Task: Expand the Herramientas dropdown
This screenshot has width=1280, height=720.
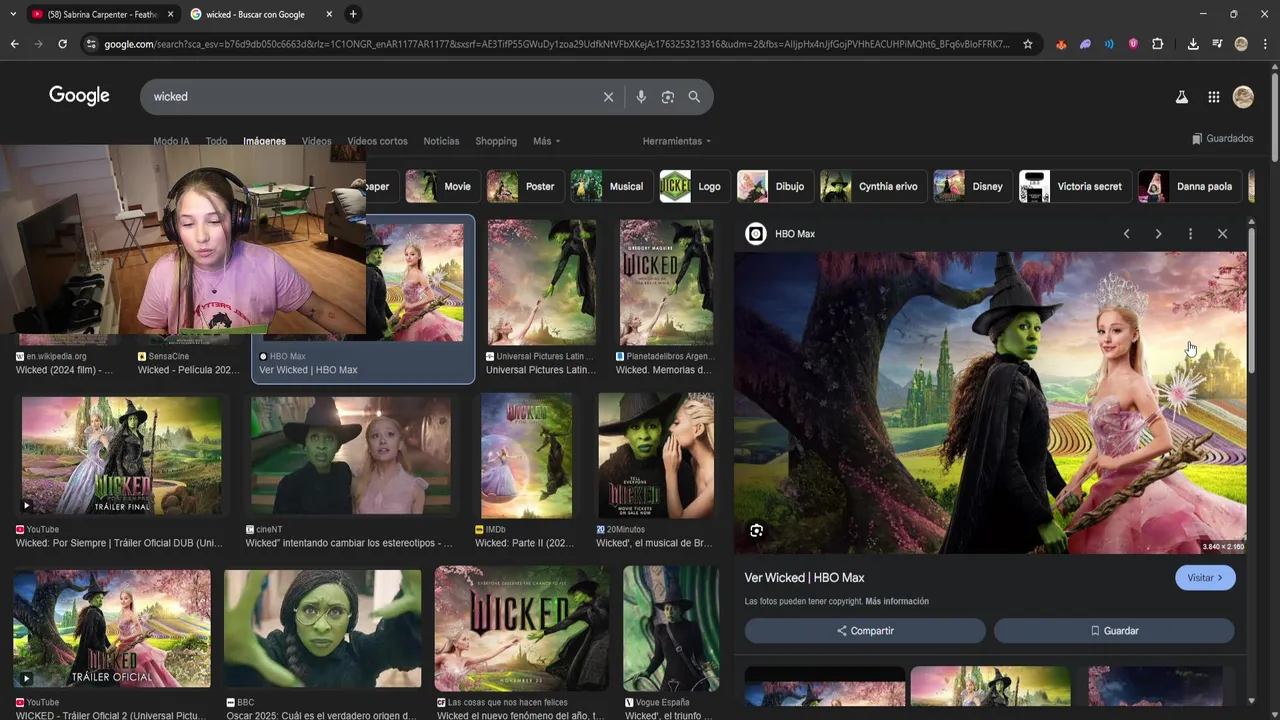Action: pyautogui.click(x=677, y=141)
